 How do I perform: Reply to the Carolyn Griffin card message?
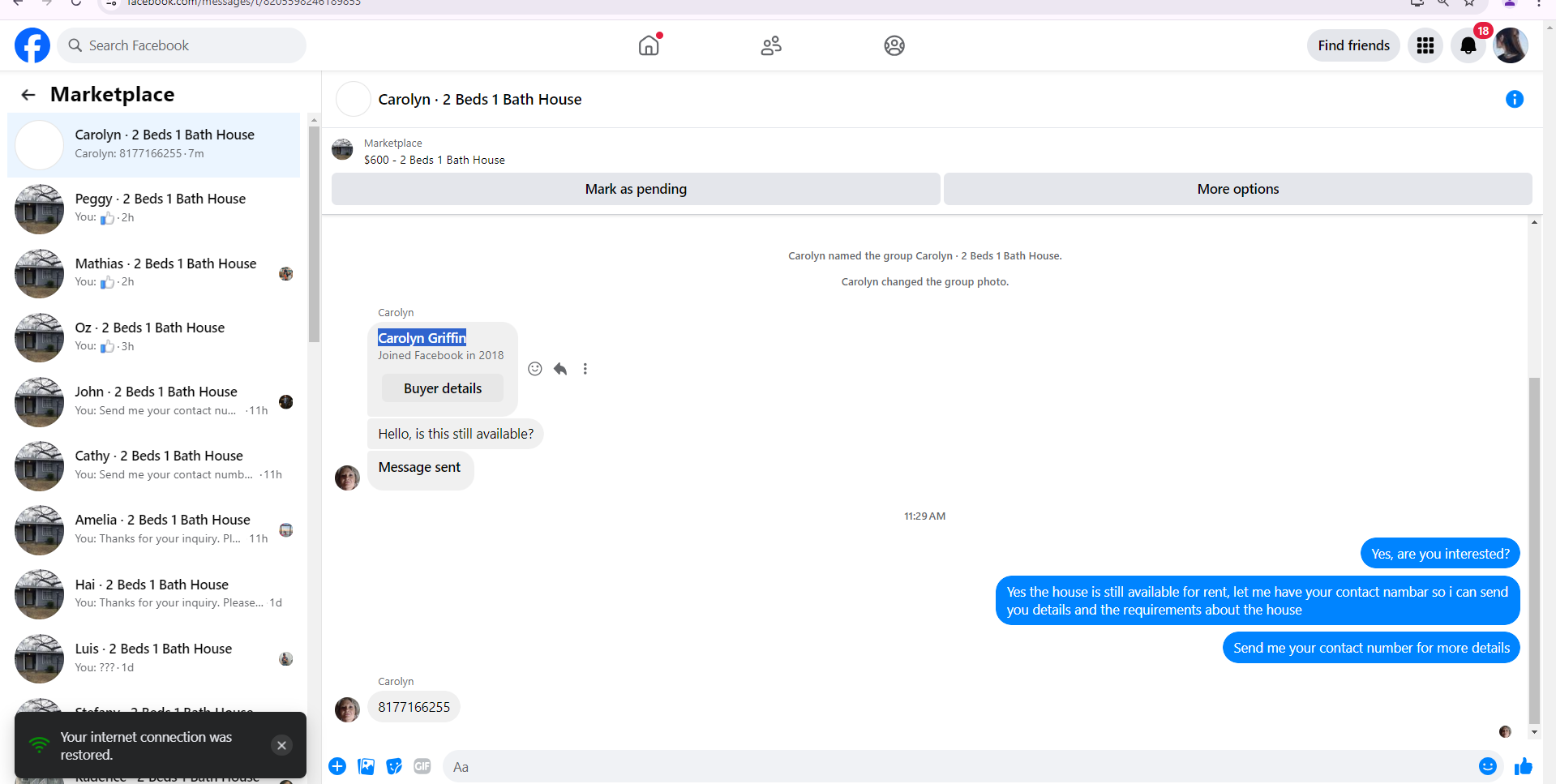pos(560,369)
